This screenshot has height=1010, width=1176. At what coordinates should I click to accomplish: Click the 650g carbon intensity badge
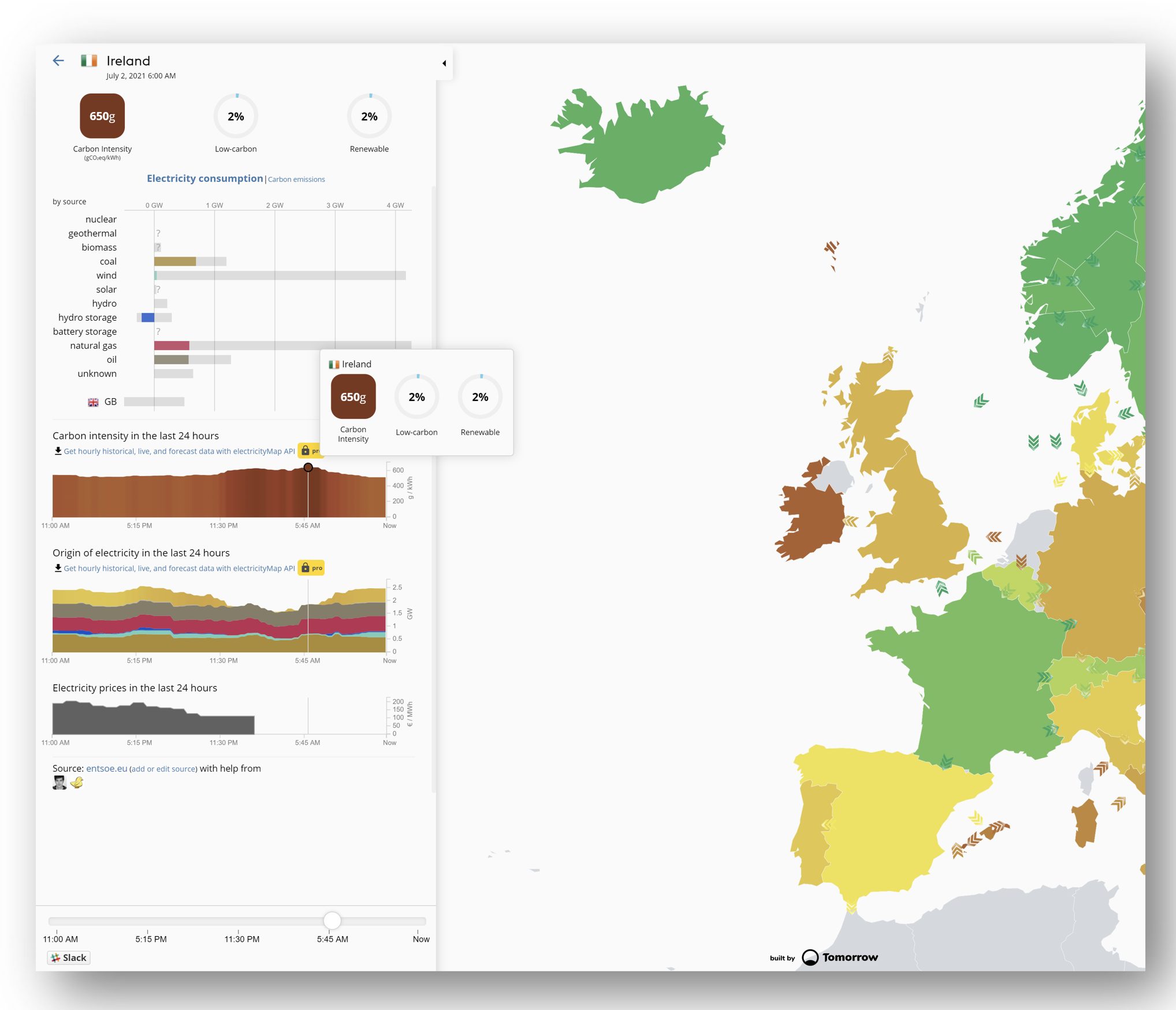pos(102,116)
